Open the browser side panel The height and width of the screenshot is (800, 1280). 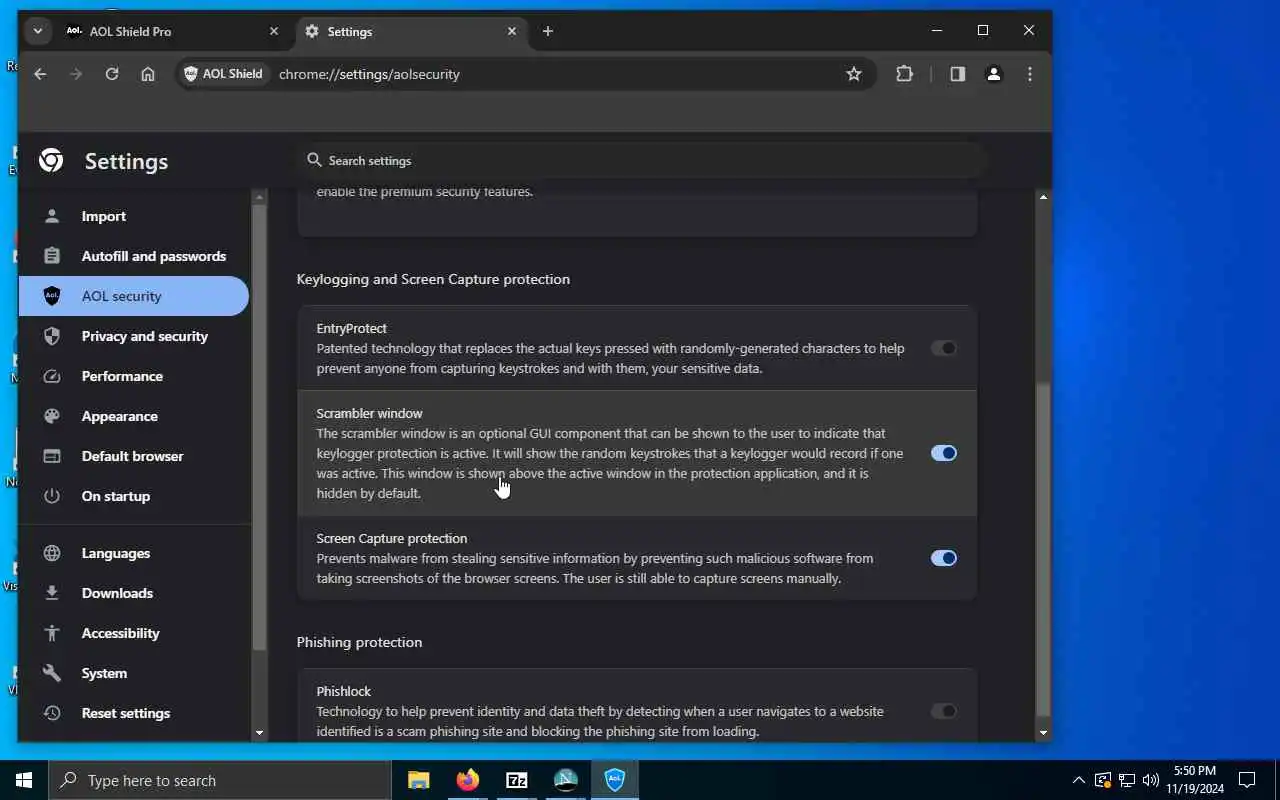click(x=958, y=74)
